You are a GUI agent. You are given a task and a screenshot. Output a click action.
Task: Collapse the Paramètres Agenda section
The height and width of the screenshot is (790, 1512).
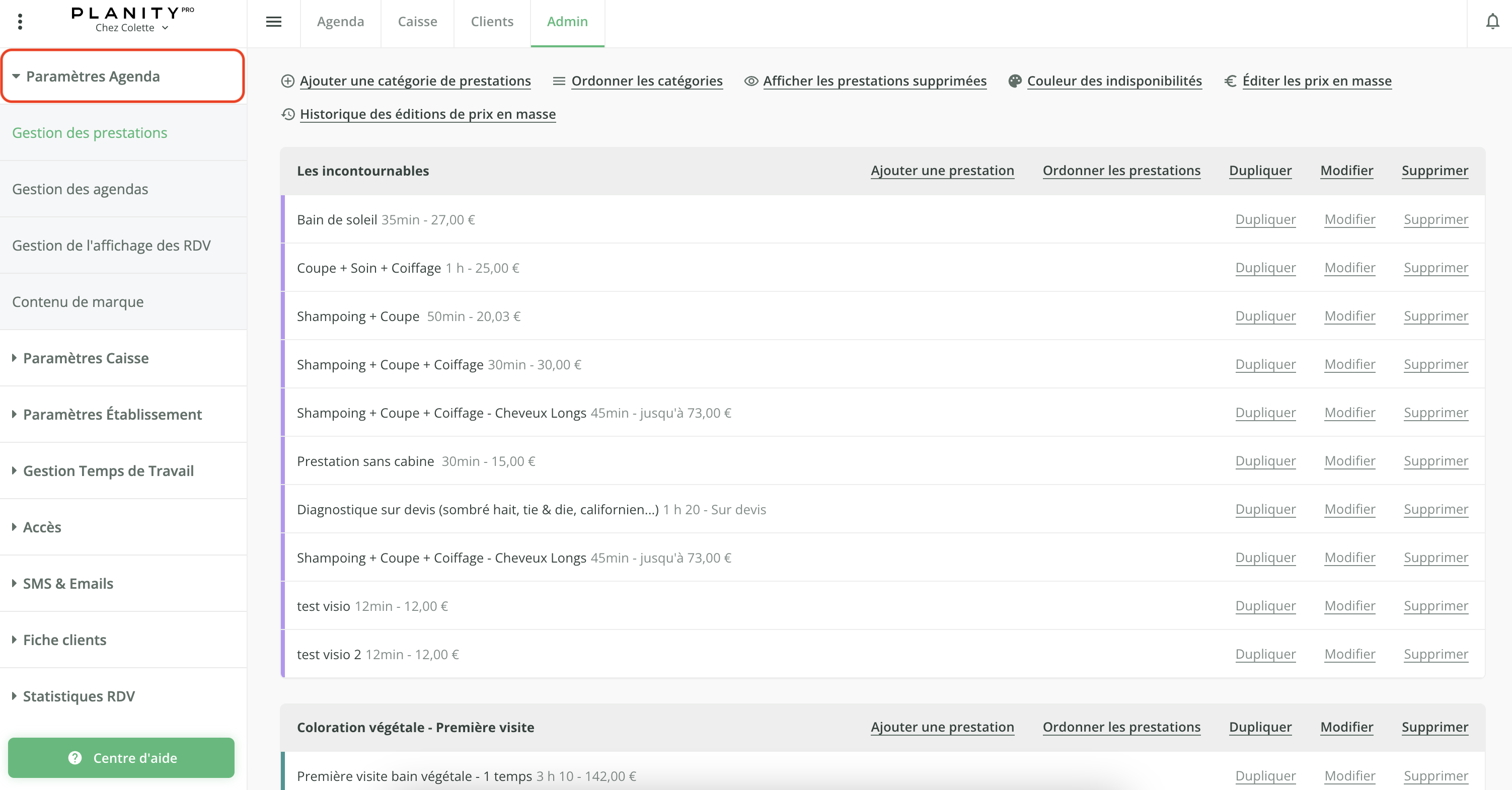coord(93,76)
